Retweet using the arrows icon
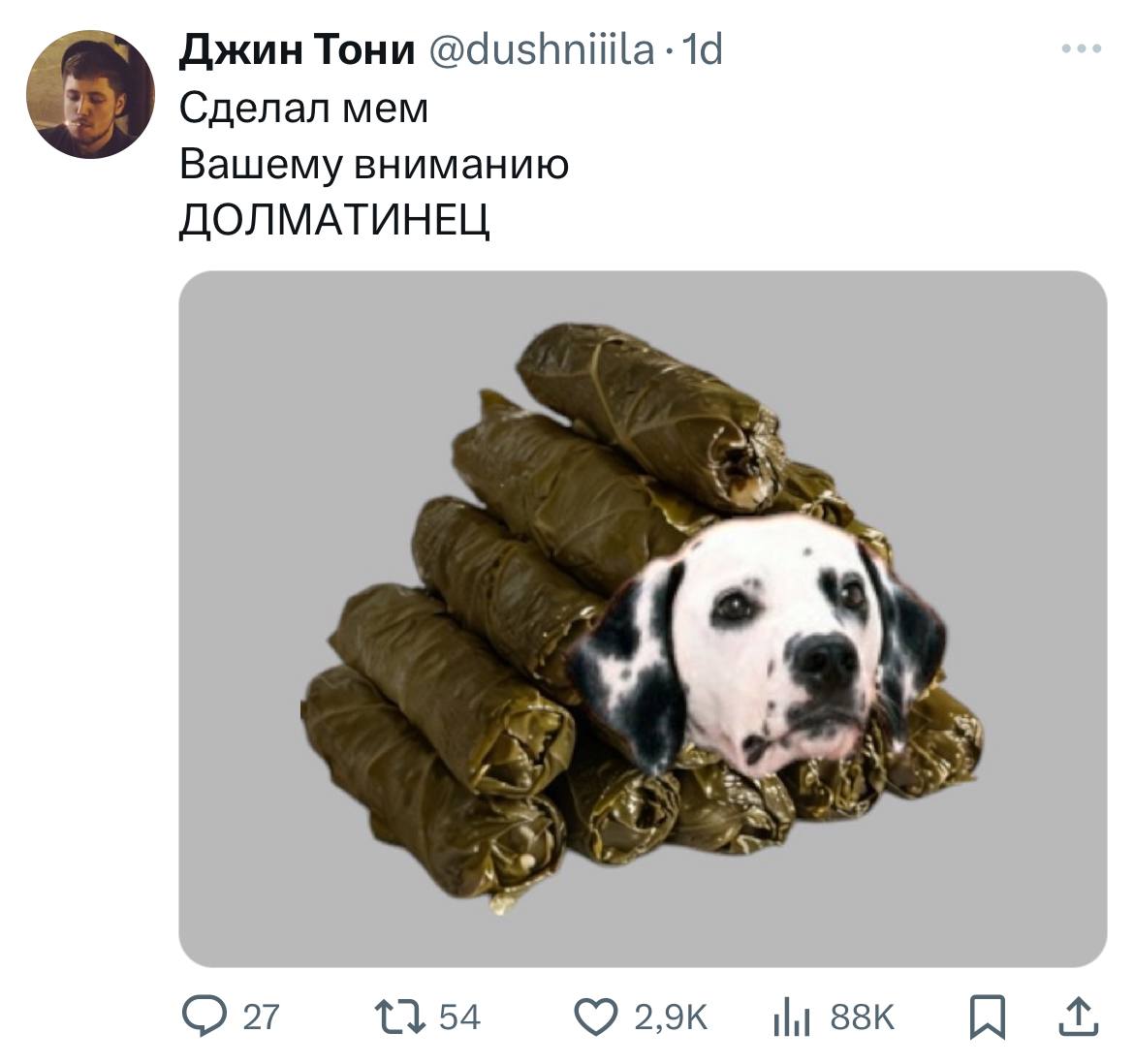Viewport: 1134px width, 1064px height. click(399, 1017)
